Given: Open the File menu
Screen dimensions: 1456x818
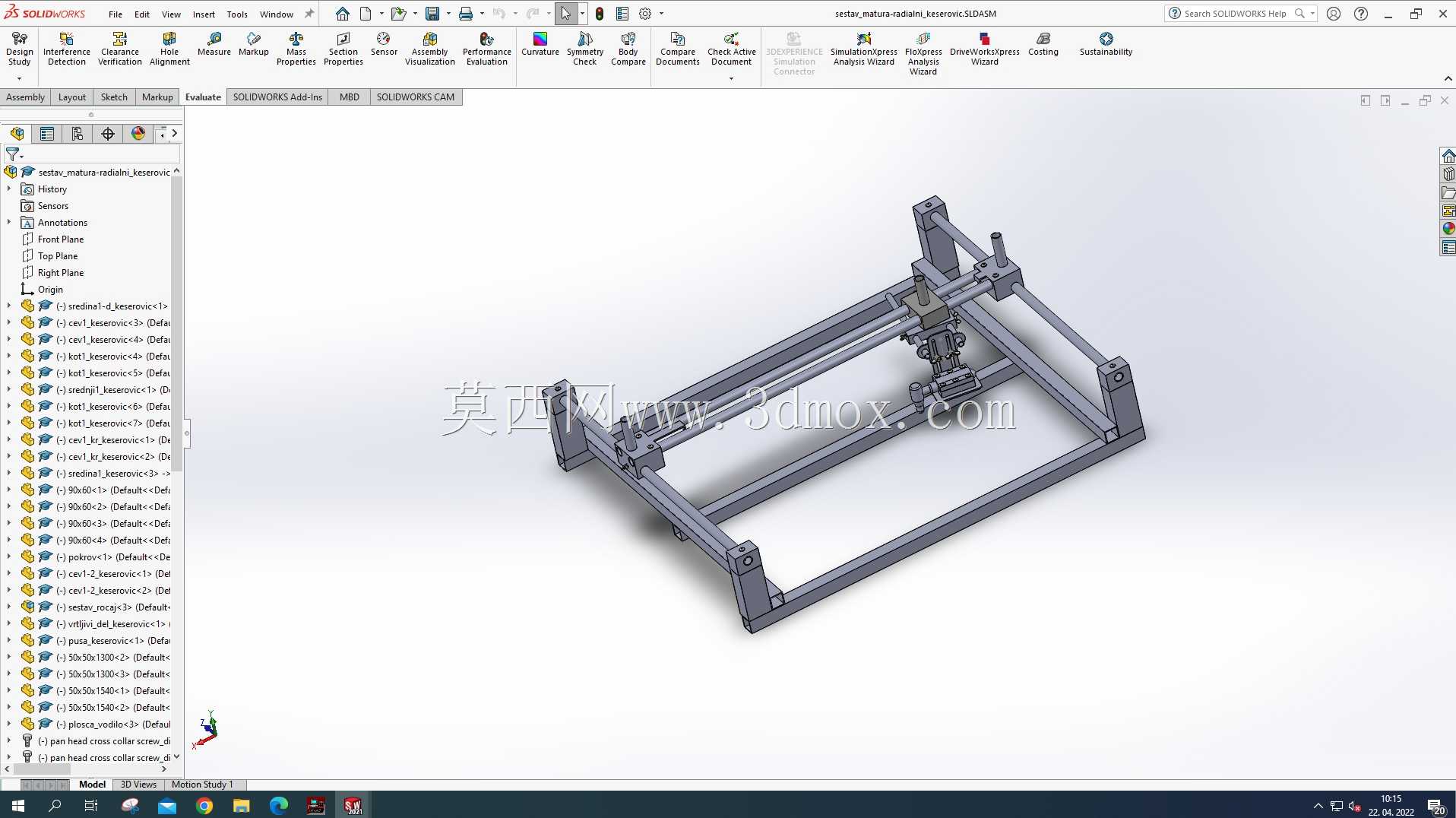Looking at the screenshot, I should pyautogui.click(x=115, y=14).
